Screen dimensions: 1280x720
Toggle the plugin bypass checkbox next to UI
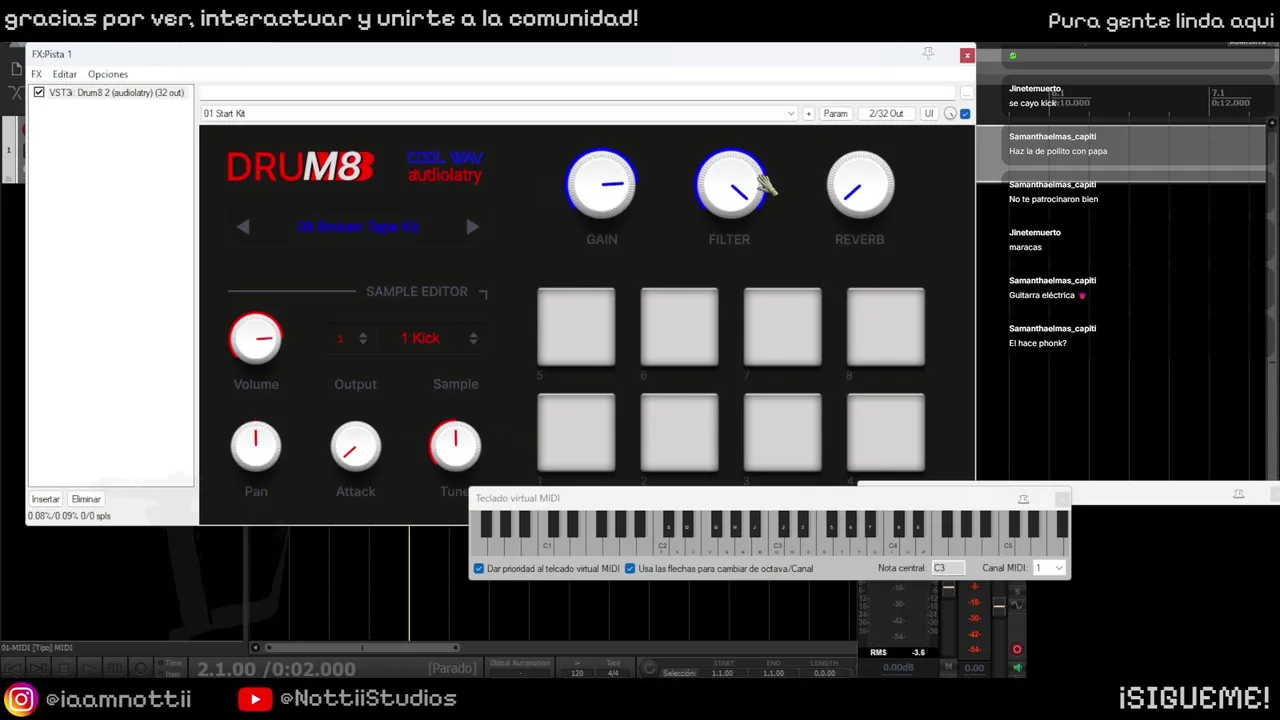click(x=965, y=114)
